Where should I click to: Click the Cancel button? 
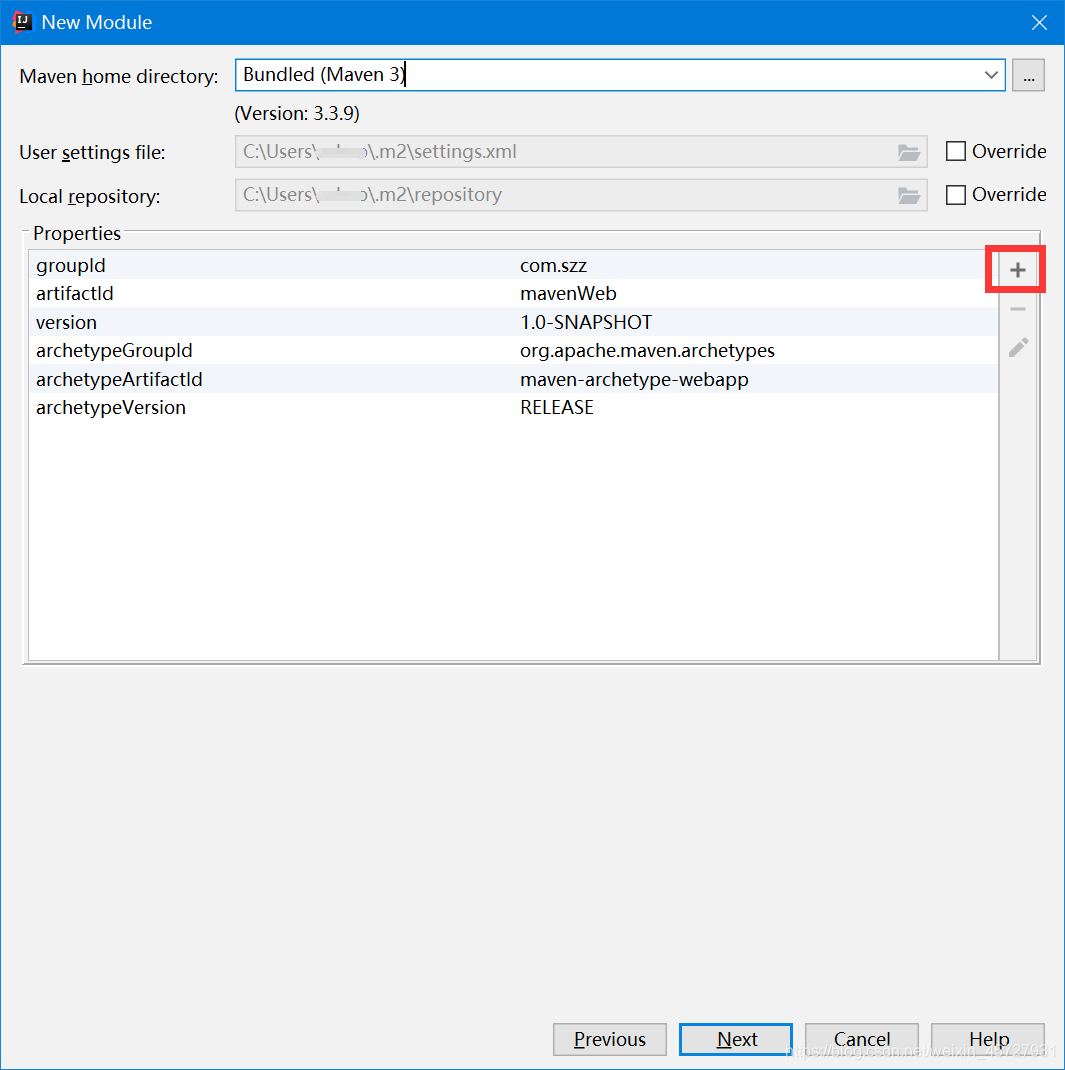point(862,1039)
